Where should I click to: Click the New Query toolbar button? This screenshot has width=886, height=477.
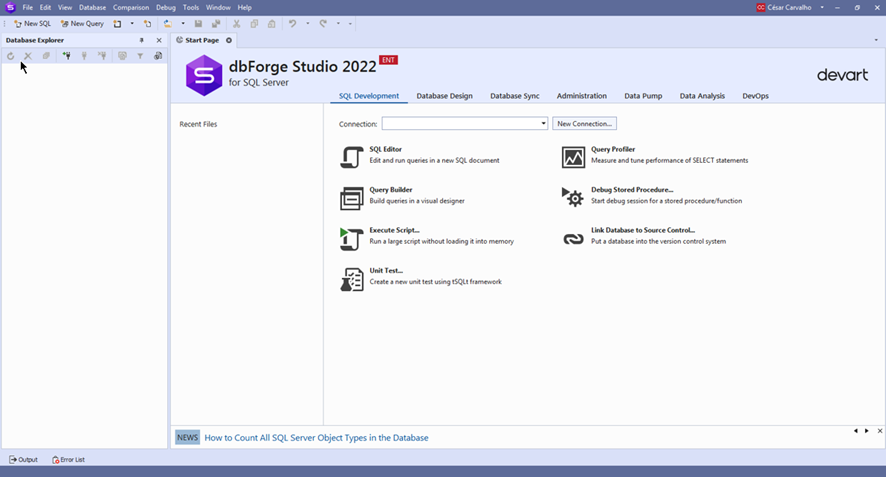(81, 23)
